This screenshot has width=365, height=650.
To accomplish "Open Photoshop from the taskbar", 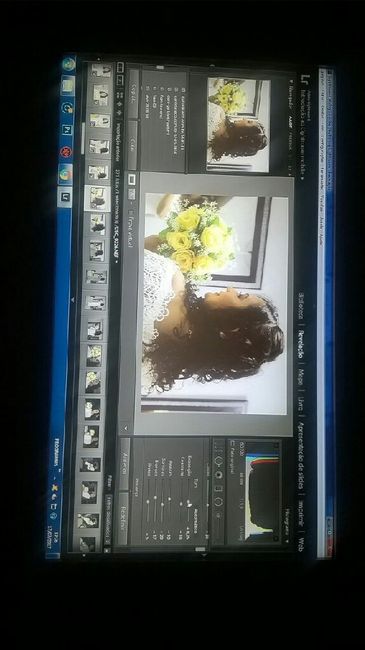I will tap(66, 130).
